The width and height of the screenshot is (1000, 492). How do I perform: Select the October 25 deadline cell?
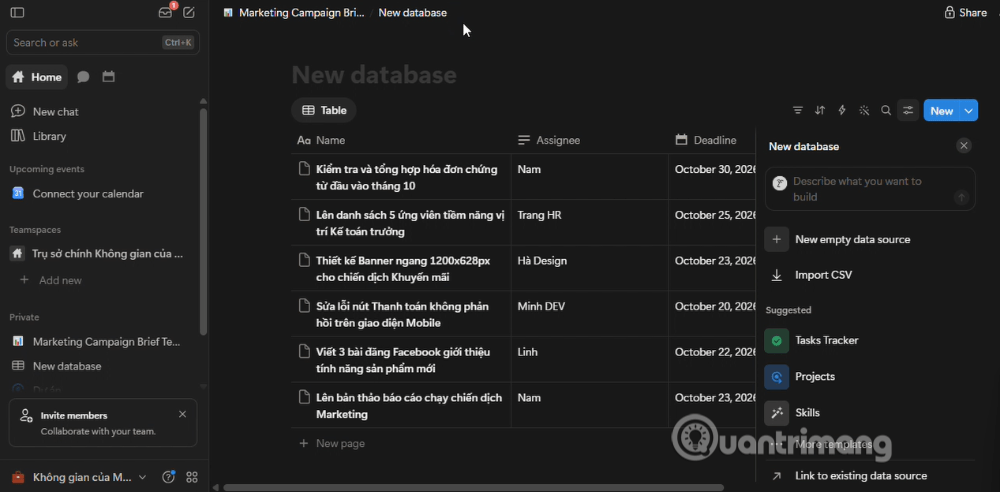coord(712,223)
